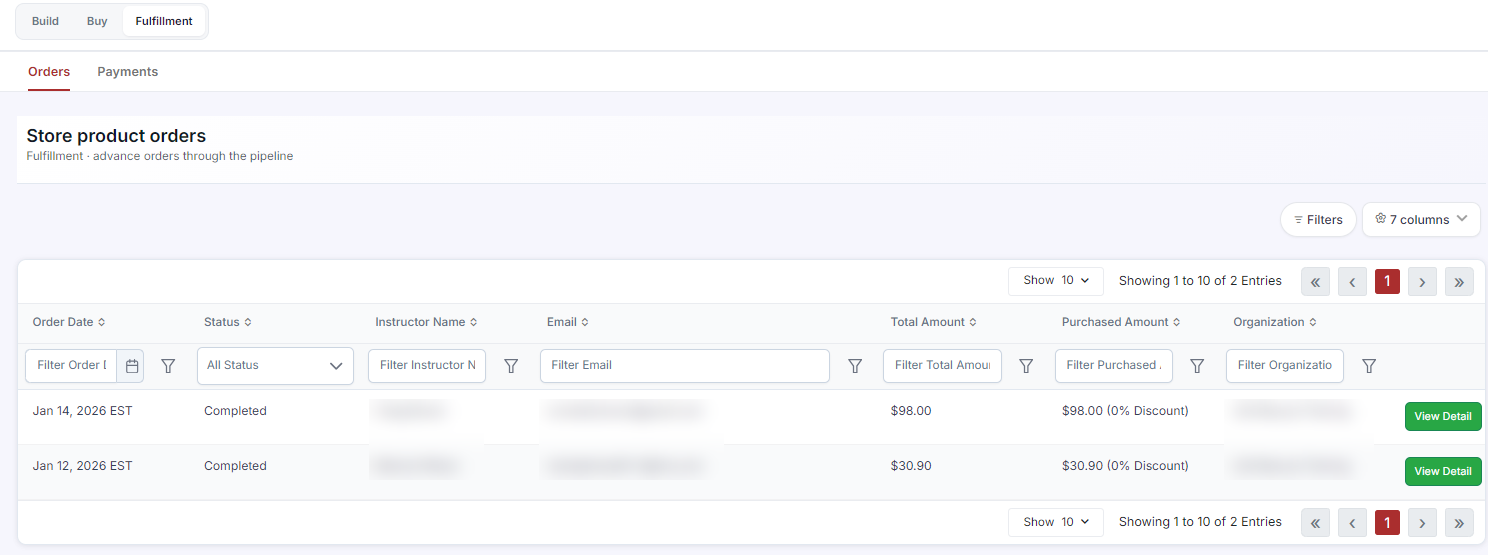View Detail for the Jan 14, 2026 order

1443,416
